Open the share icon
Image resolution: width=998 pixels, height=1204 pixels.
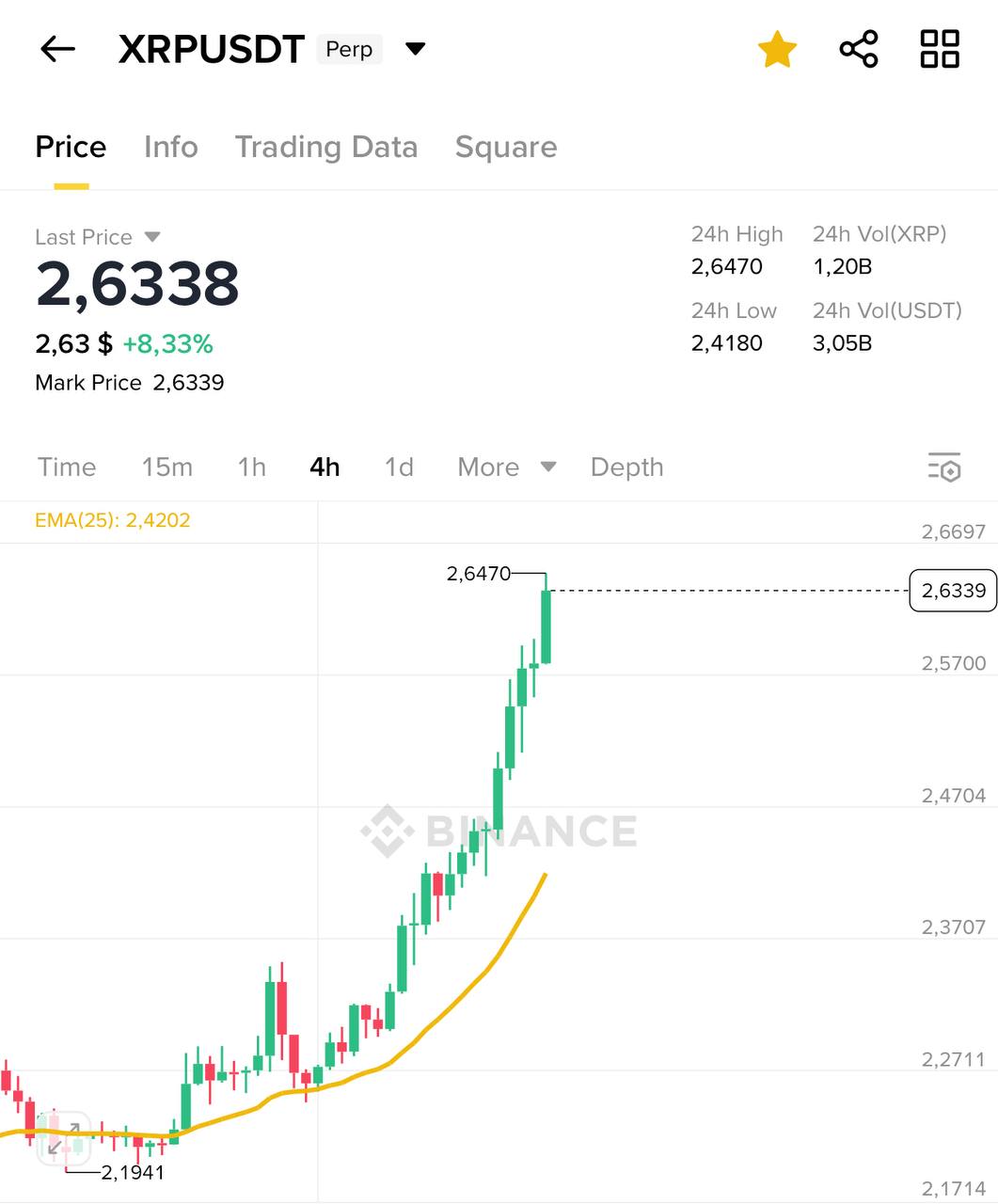[858, 49]
